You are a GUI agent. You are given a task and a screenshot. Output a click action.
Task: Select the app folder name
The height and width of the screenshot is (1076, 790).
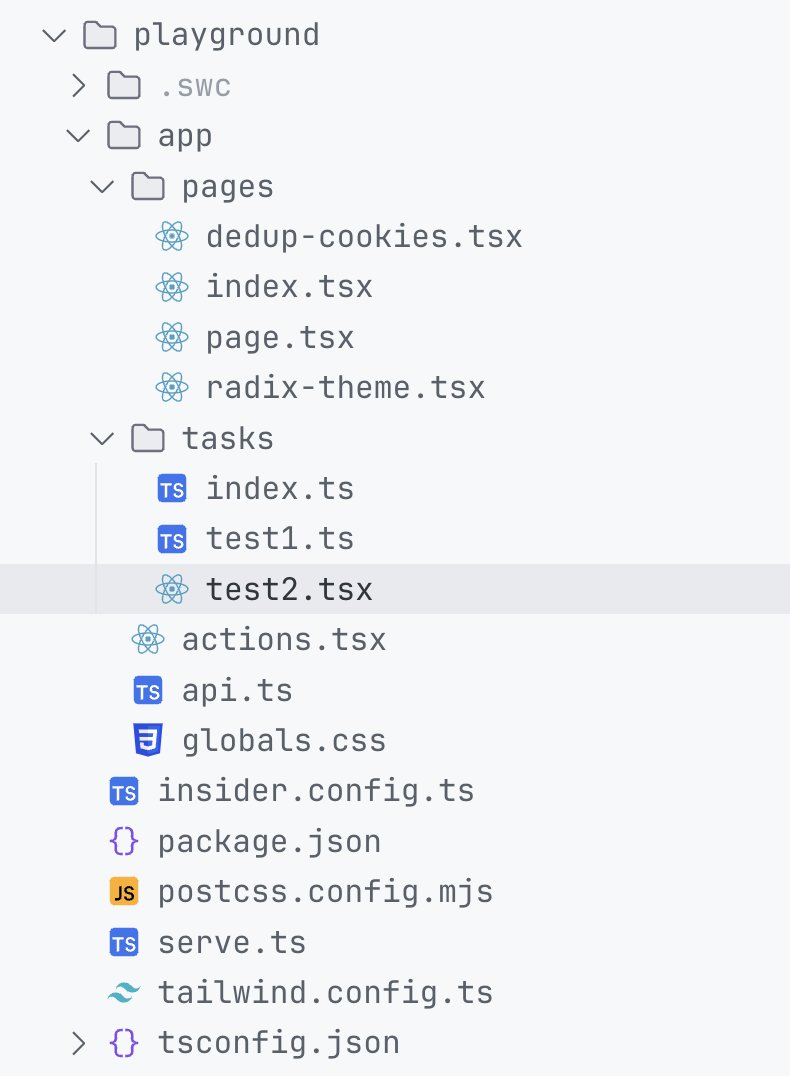[185, 137]
